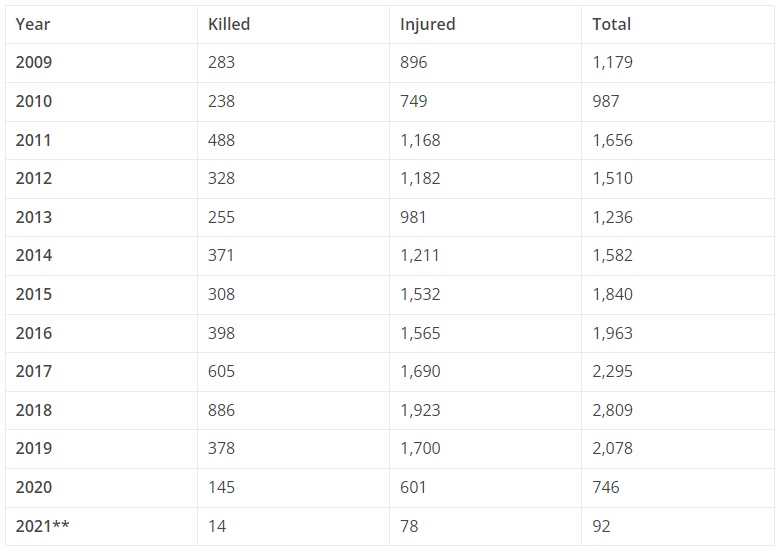
Task: Click the Injured column header
Action: coord(427,24)
